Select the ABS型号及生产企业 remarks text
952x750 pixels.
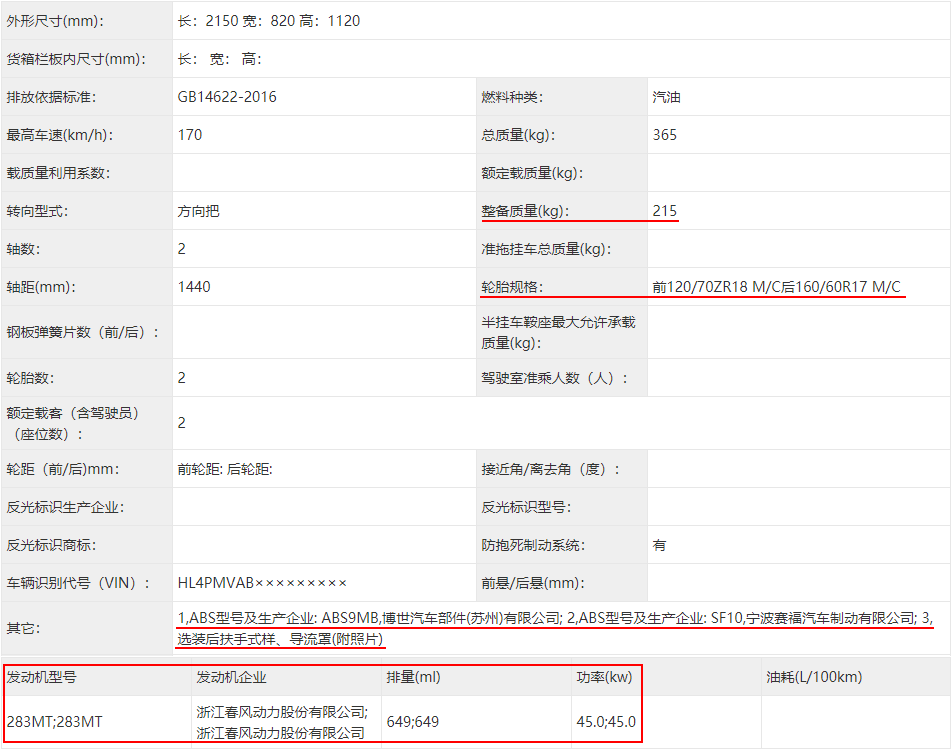click(x=555, y=629)
